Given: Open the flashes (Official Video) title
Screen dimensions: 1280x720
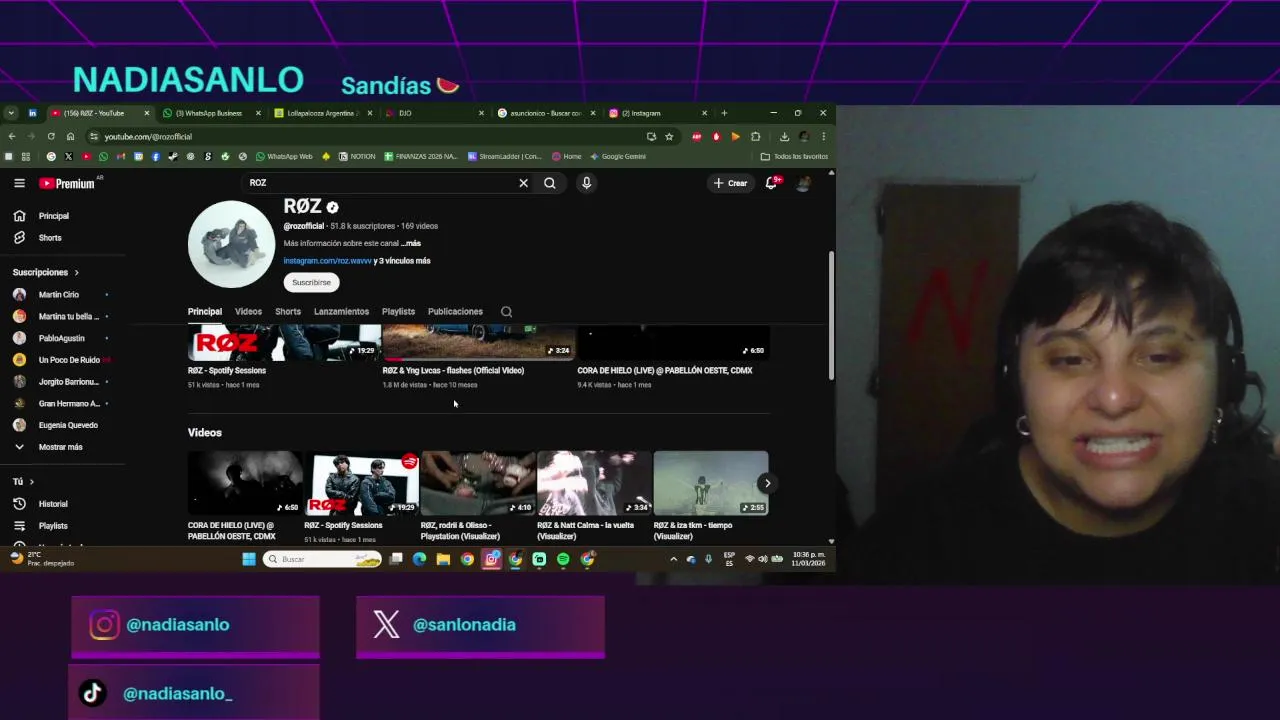Looking at the screenshot, I should tap(453, 370).
